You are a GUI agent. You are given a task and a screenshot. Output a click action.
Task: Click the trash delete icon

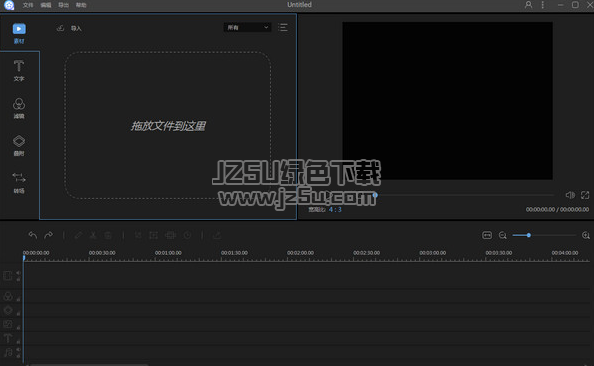[x=108, y=235]
